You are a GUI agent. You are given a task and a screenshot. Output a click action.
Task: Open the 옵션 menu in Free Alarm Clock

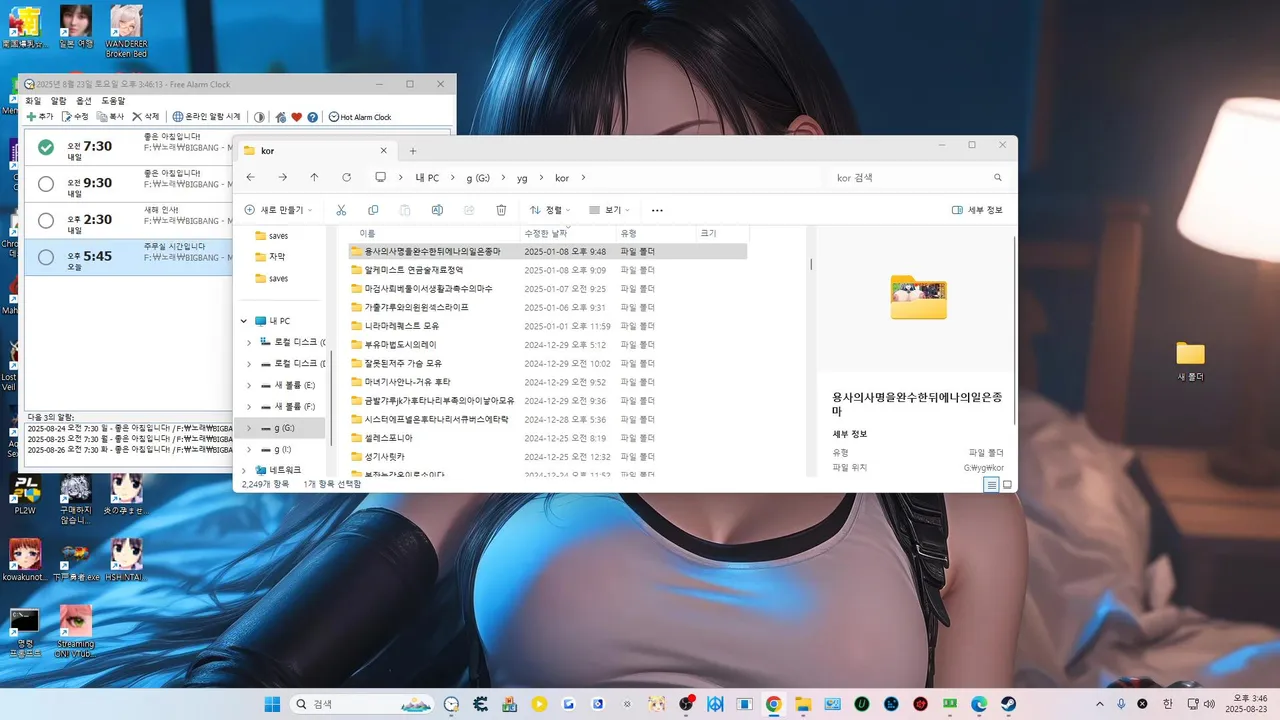tap(84, 101)
